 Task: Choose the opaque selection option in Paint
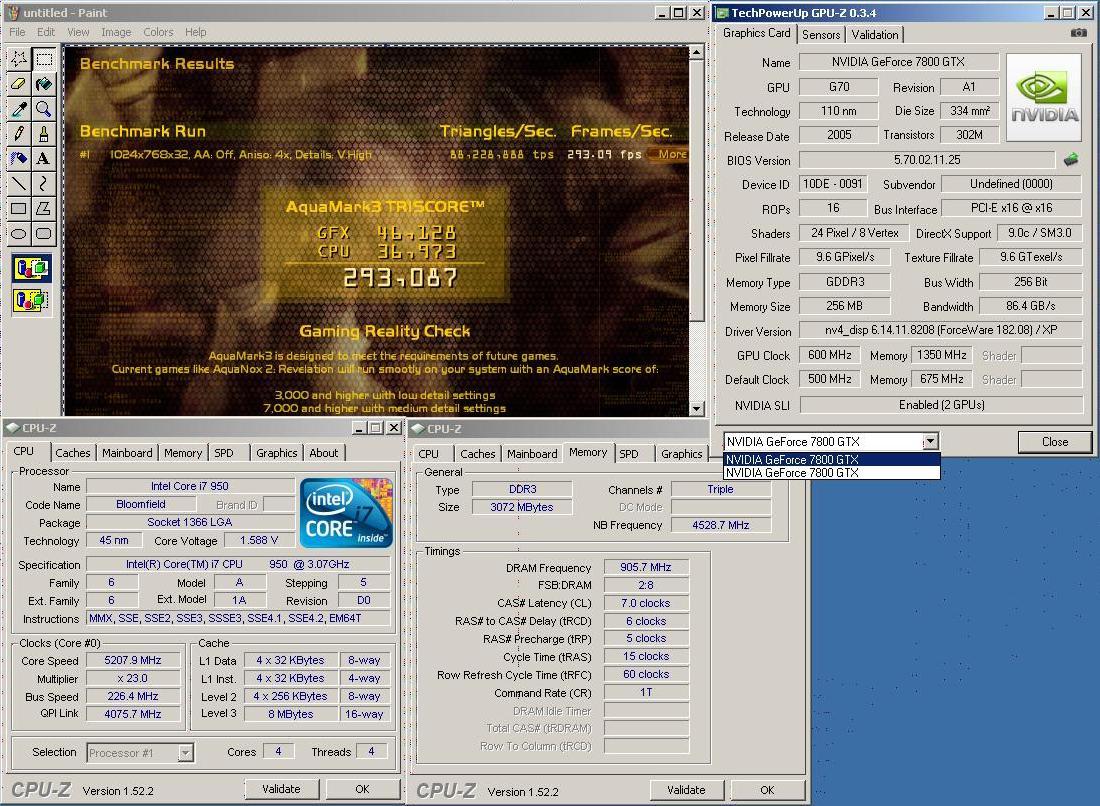click(31, 268)
